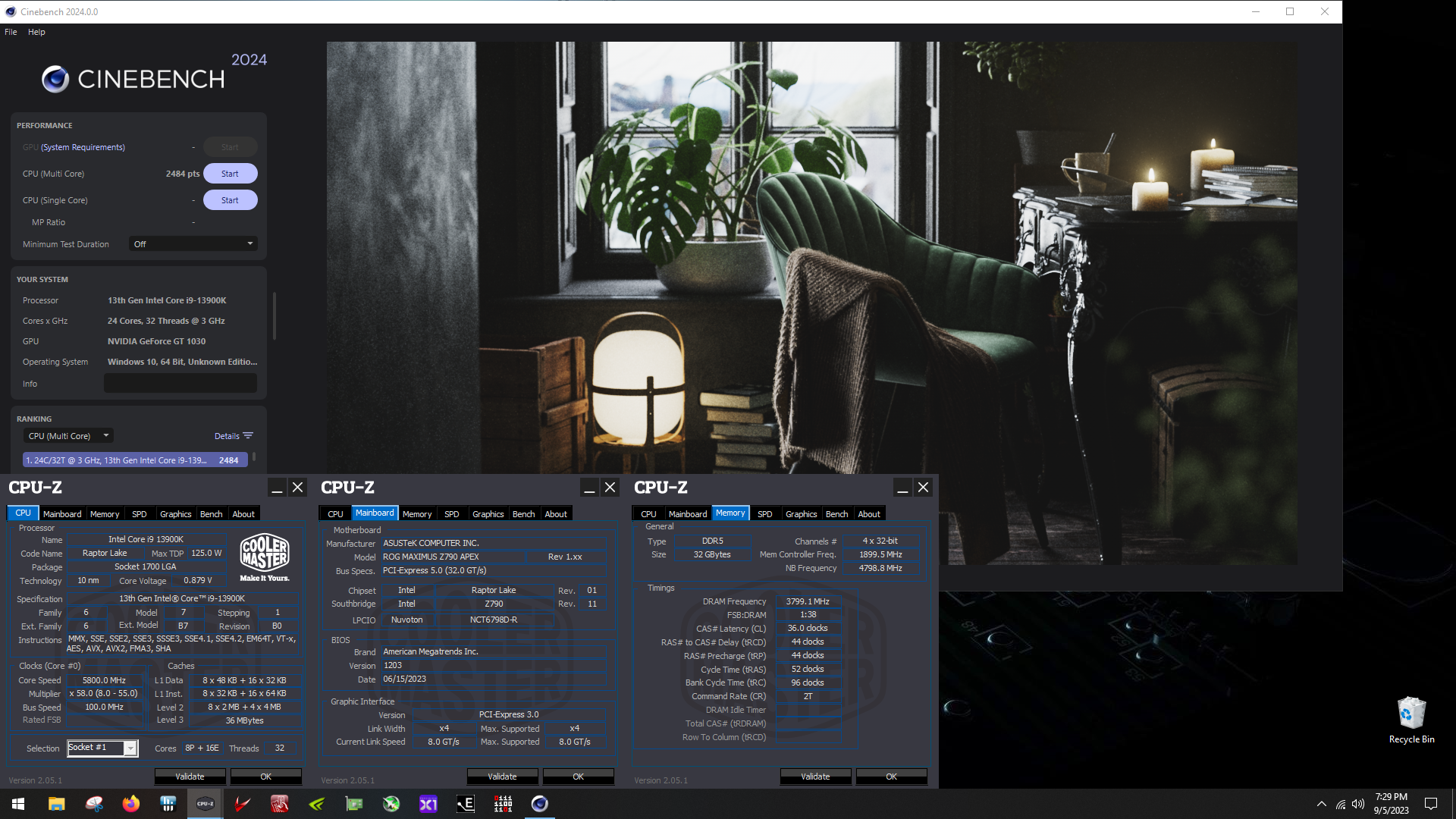The image size is (1456, 819).
Task: Click the ranking list scrollbar
Action: (254, 457)
